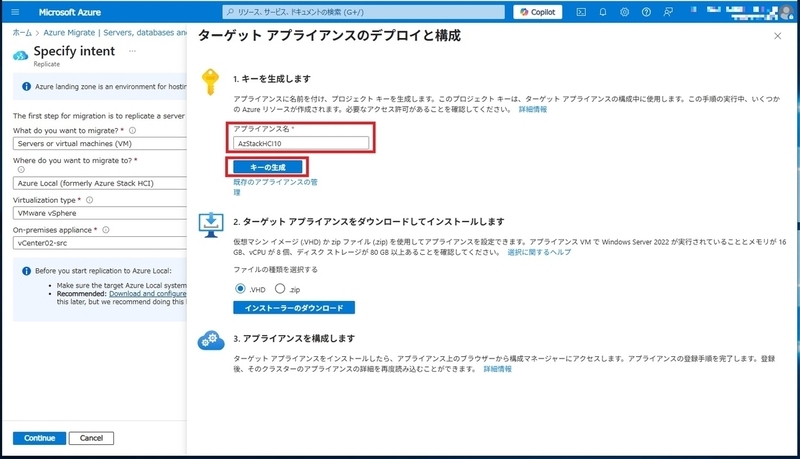Open 選択に関するヘルプ link
800x459 pixels.
[539, 252]
